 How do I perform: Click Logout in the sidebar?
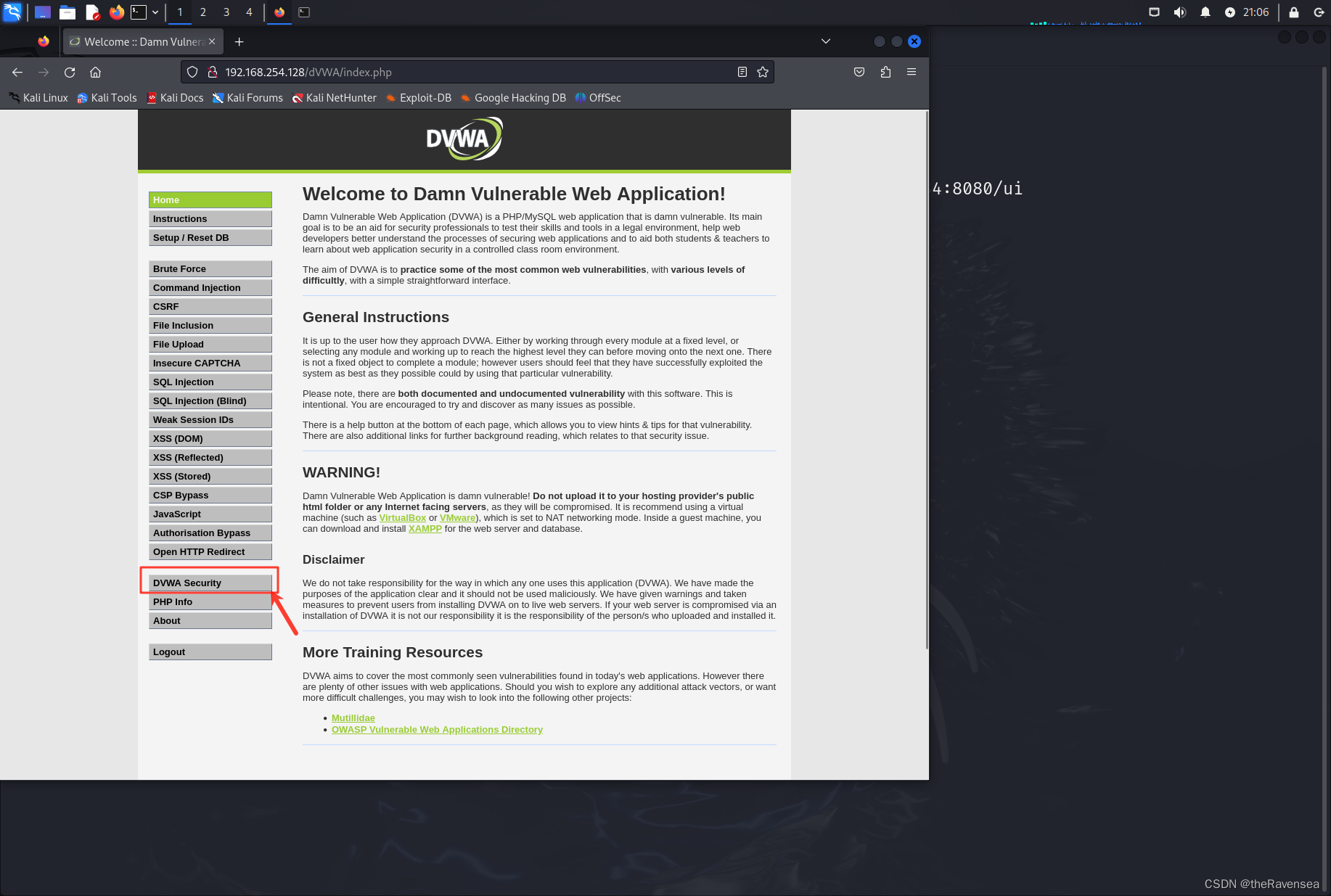[x=210, y=652]
